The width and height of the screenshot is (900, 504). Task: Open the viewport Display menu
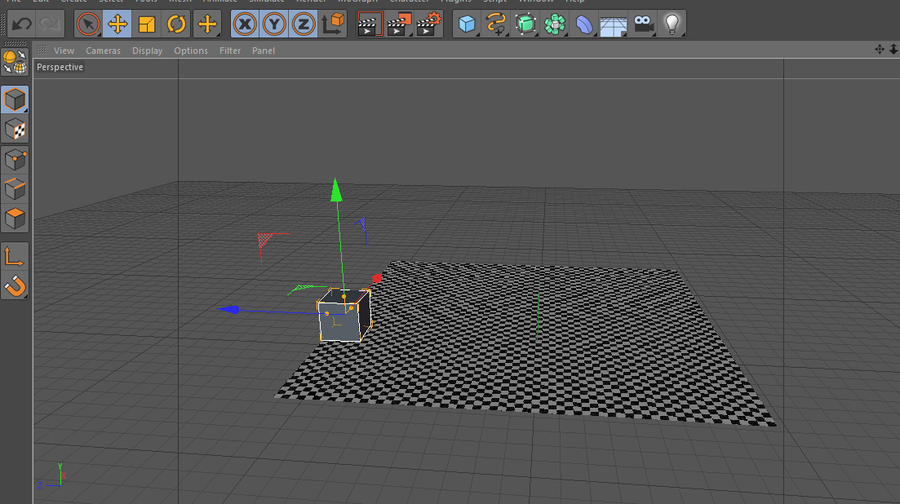(147, 51)
